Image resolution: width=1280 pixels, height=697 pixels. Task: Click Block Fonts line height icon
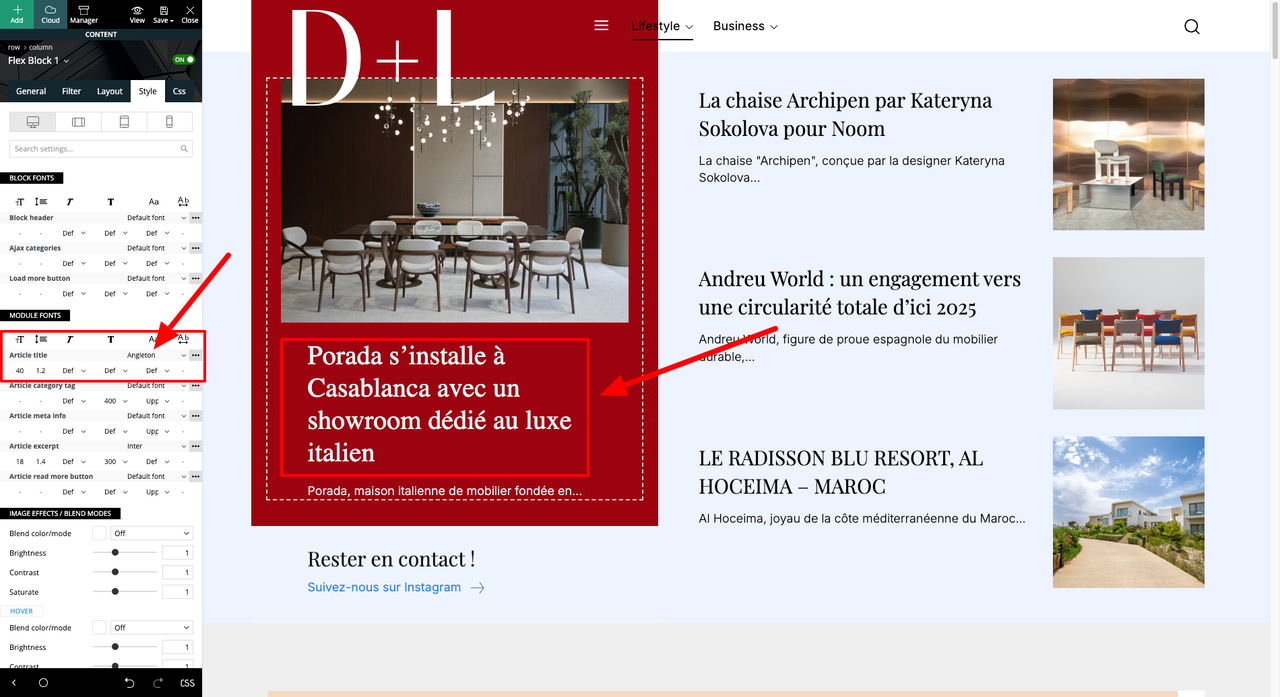coord(41,202)
